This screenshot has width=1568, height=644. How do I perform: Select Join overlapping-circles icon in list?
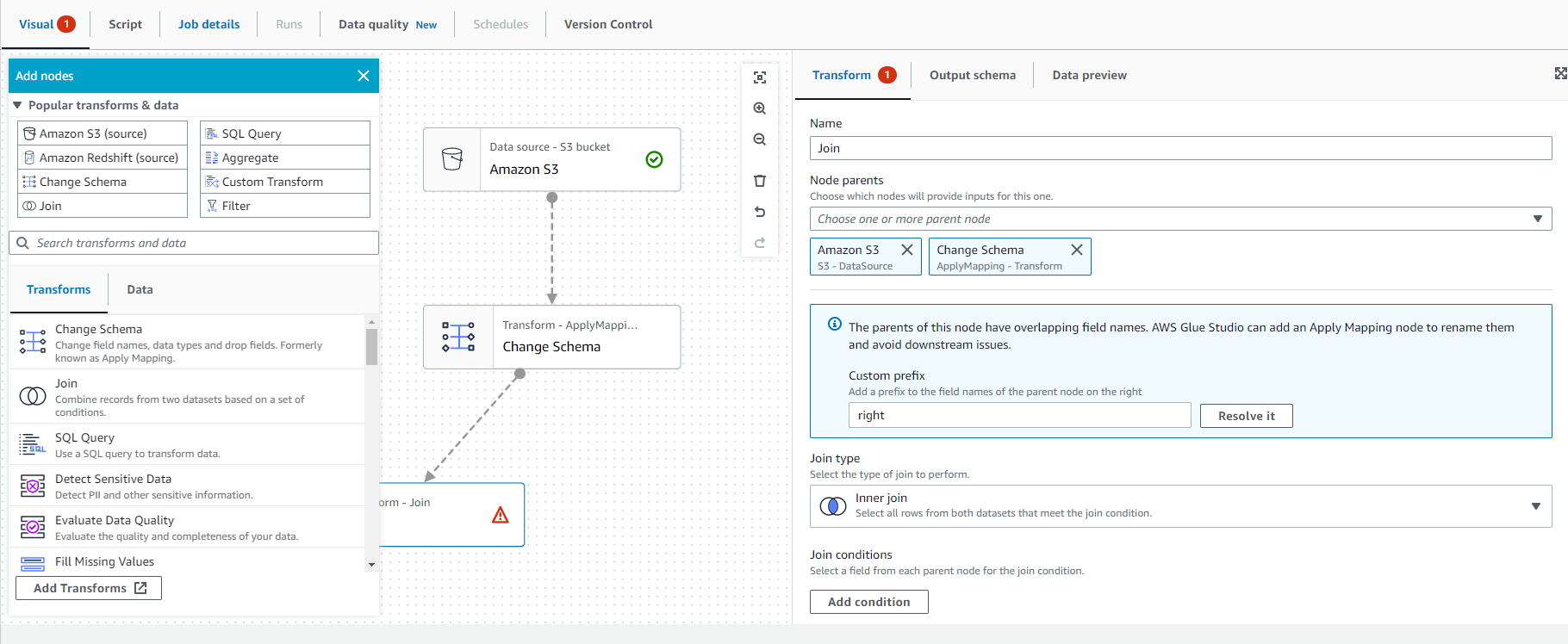(x=33, y=396)
